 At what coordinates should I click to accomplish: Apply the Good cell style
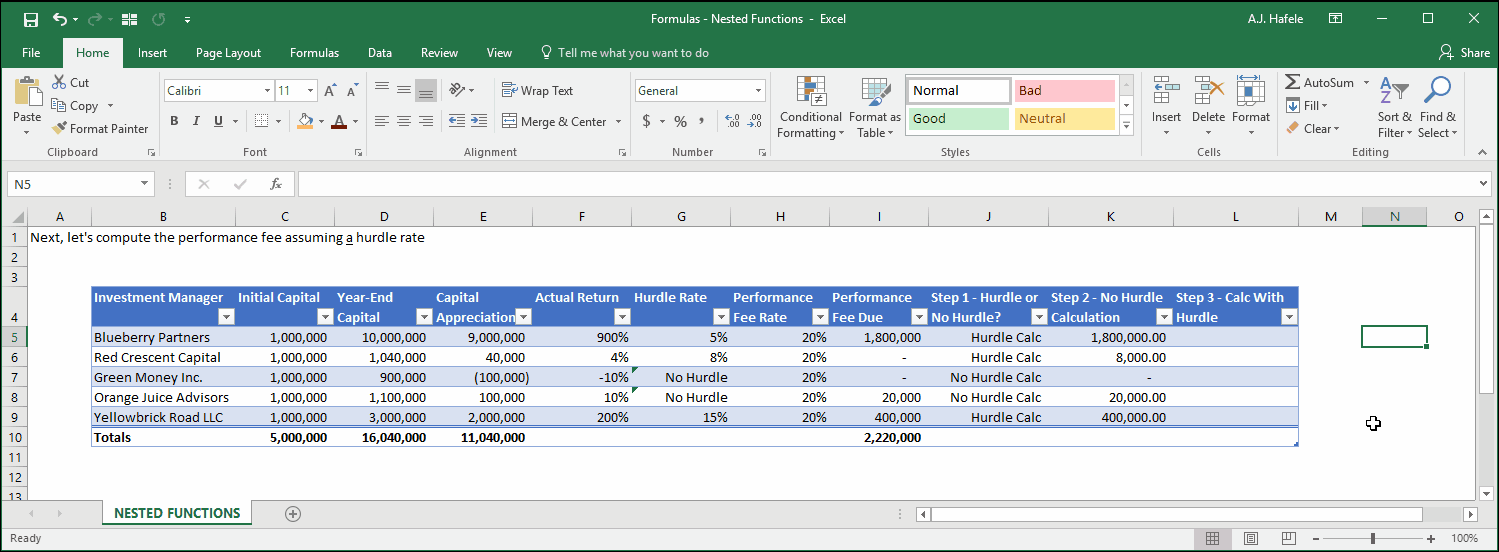tap(959, 119)
